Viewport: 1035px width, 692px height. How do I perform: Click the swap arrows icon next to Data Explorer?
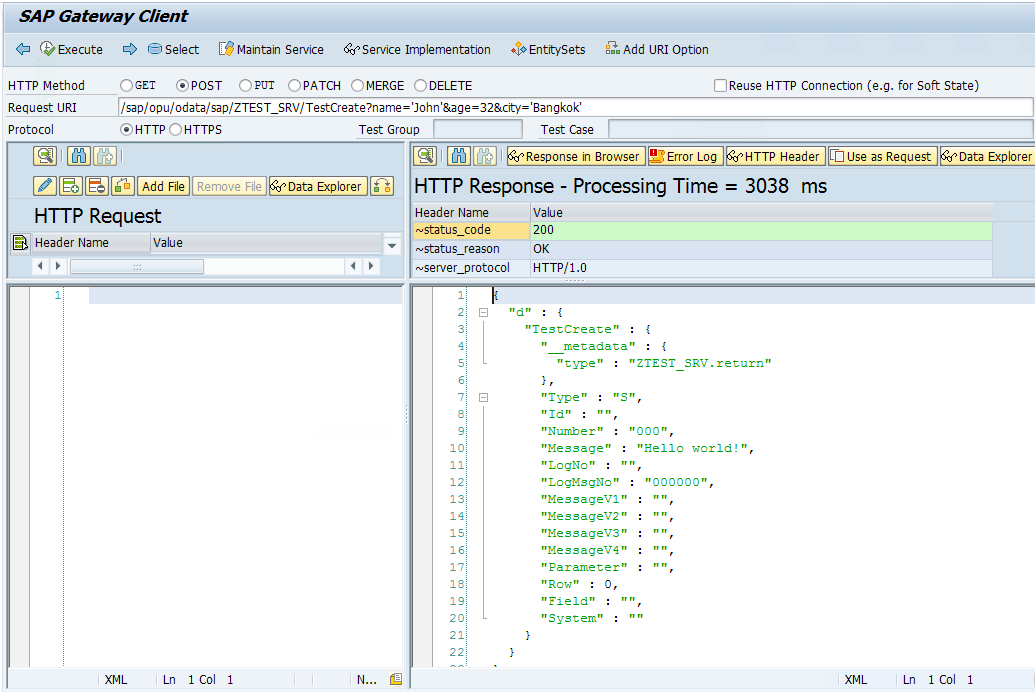381,186
